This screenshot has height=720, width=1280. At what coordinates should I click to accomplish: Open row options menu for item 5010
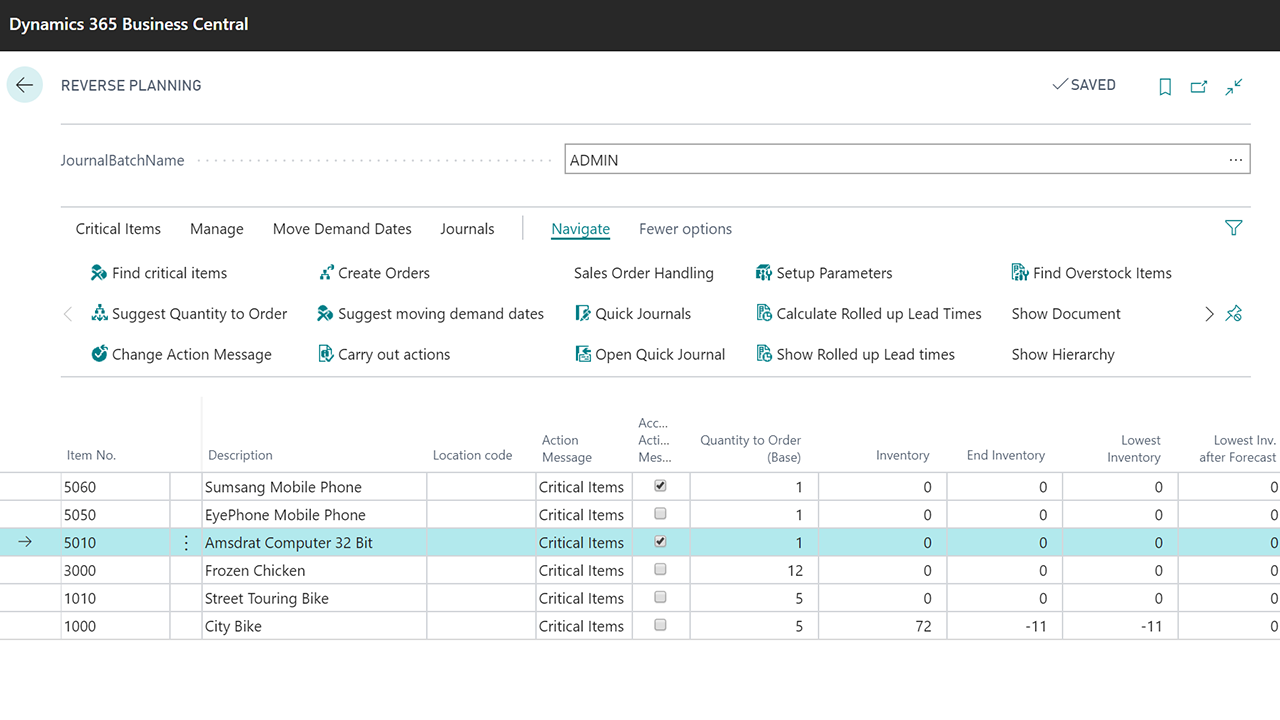pos(186,543)
